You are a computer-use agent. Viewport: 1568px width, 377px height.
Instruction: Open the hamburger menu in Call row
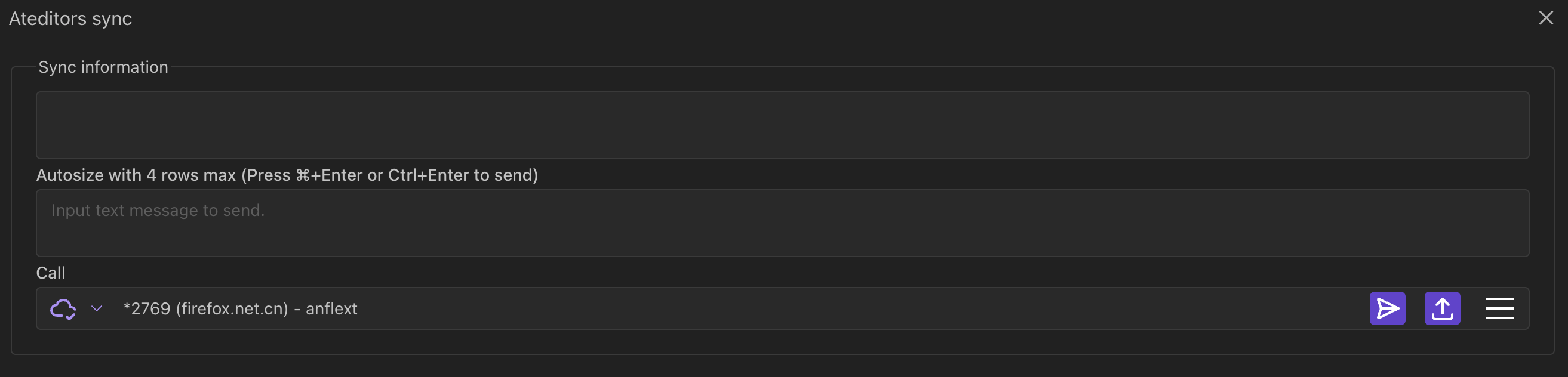[1499, 308]
